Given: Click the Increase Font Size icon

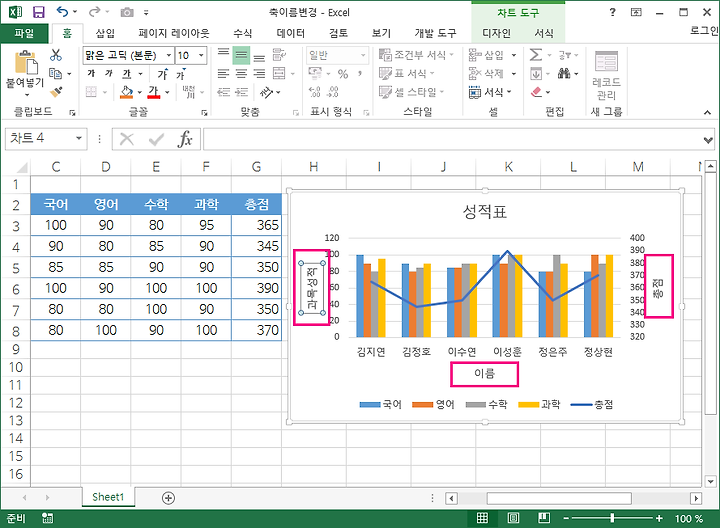Looking at the screenshot, I should click(163, 74).
